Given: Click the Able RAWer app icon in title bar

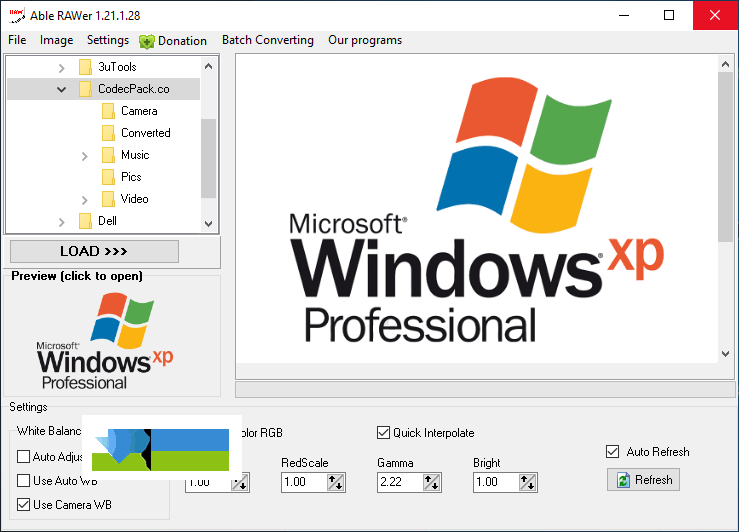Looking at the screenshot, I should pos(17,16).
